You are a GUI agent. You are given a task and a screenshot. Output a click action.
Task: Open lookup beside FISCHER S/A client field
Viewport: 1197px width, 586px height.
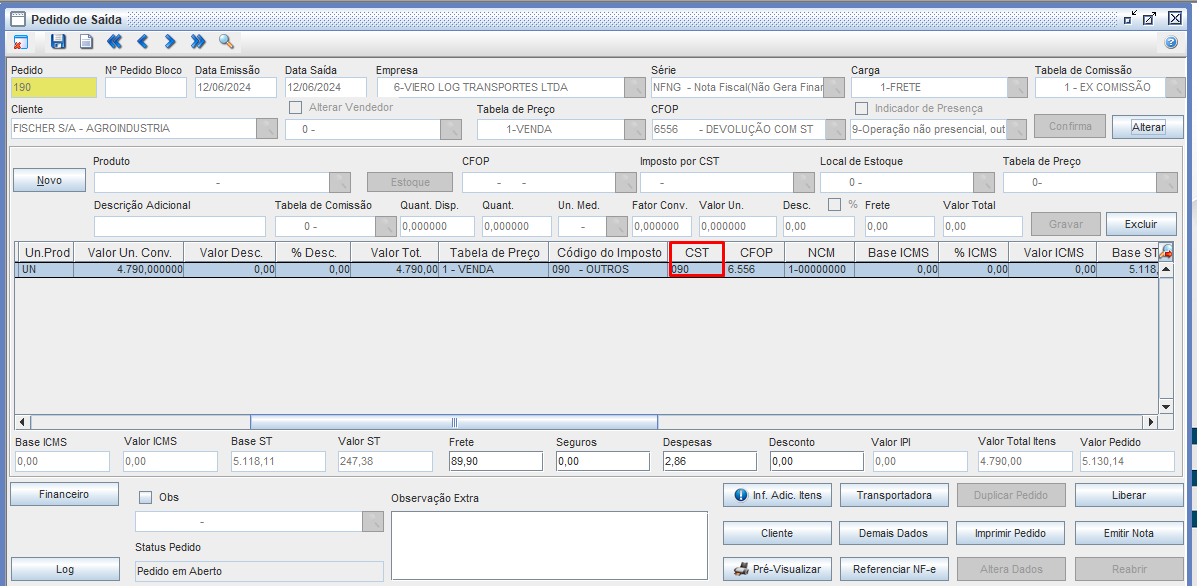(266, 129)
